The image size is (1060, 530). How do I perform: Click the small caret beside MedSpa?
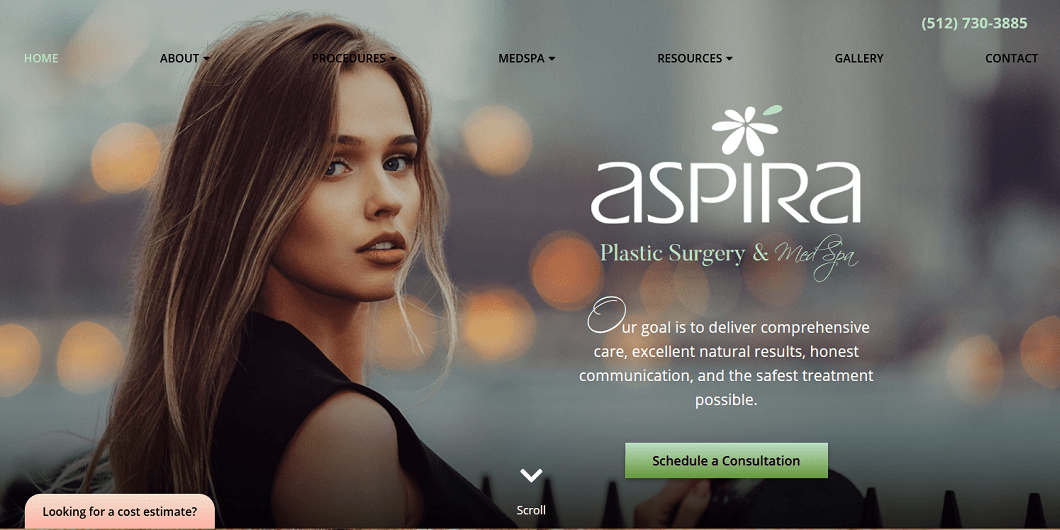(x=552, y=59)
